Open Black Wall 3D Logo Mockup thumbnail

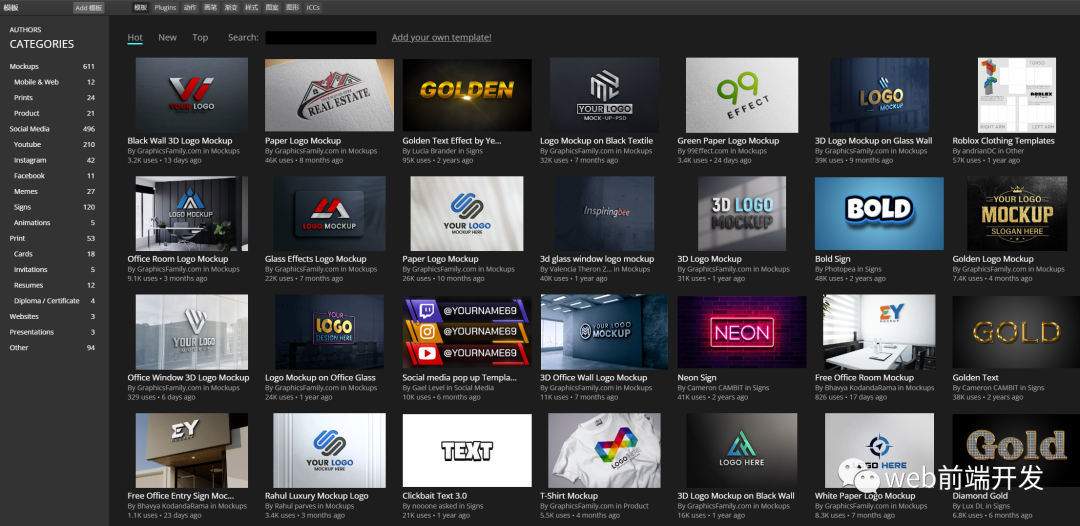(x=191, y=95)
